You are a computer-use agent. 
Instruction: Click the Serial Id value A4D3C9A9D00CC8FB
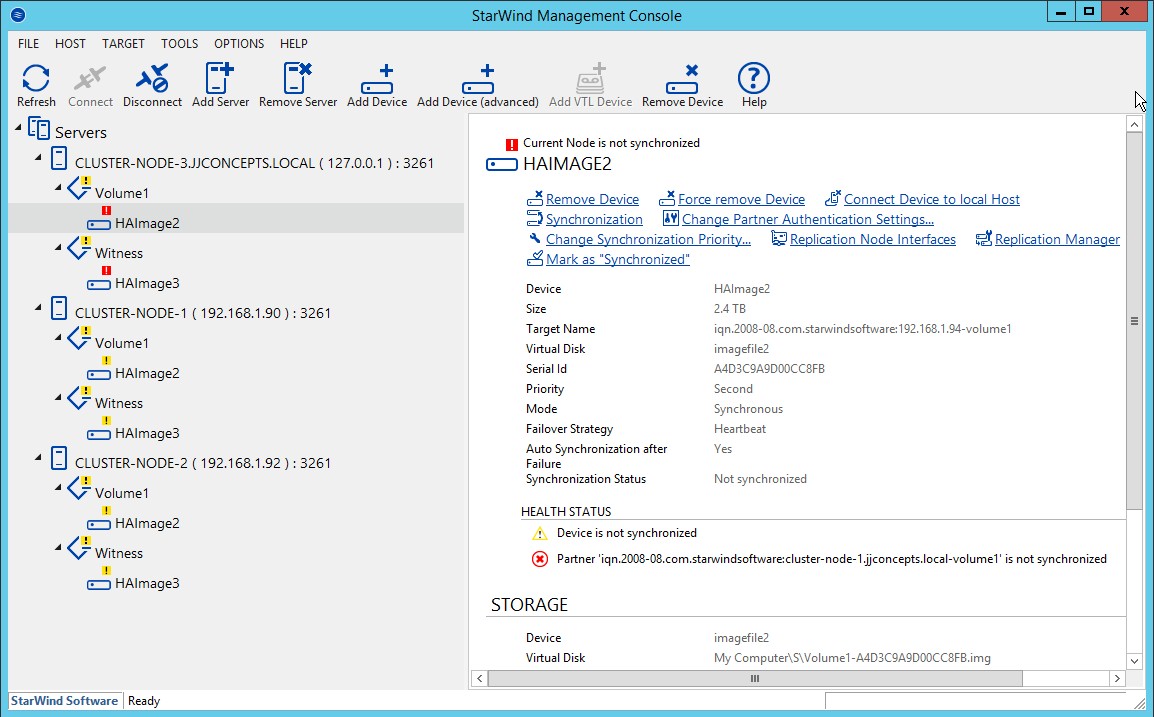pos(769,369)
